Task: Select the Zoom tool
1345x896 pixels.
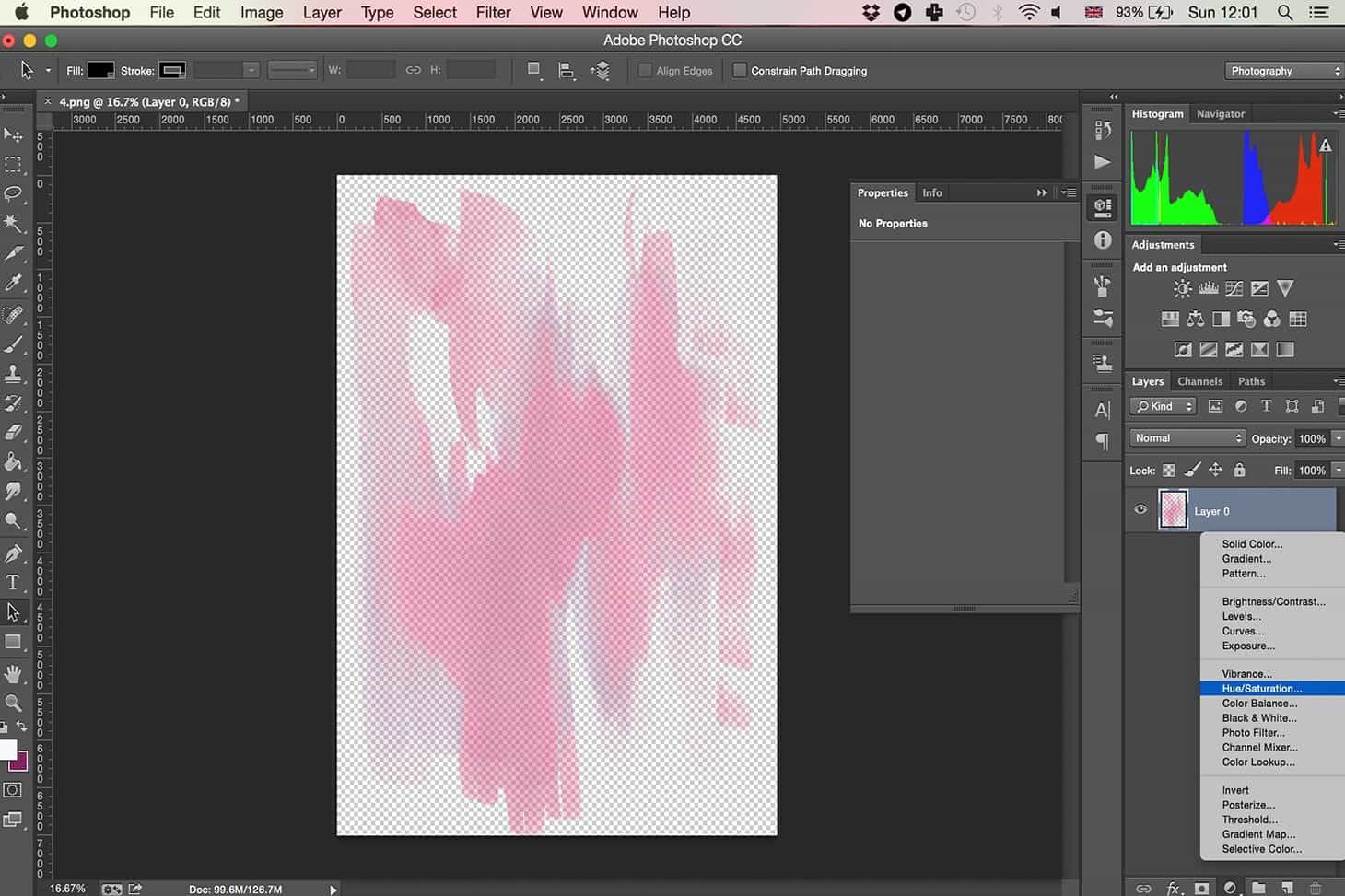Action: pos(15,704)
